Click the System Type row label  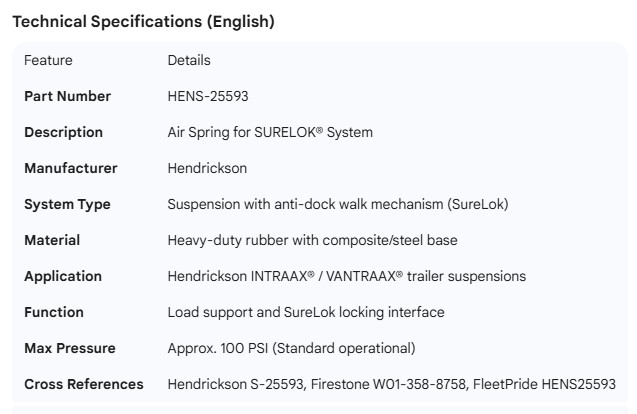67,204
